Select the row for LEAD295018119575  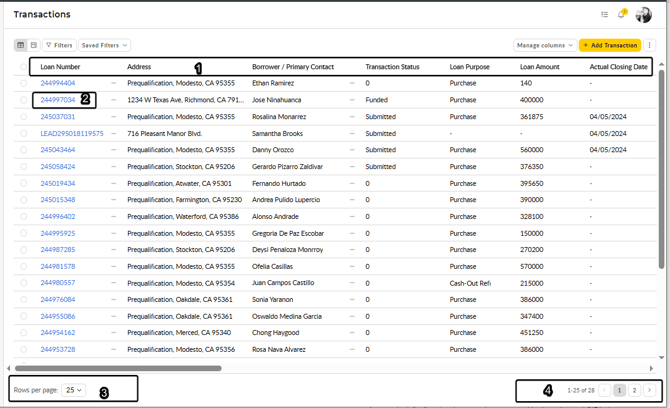click(24, 133)
